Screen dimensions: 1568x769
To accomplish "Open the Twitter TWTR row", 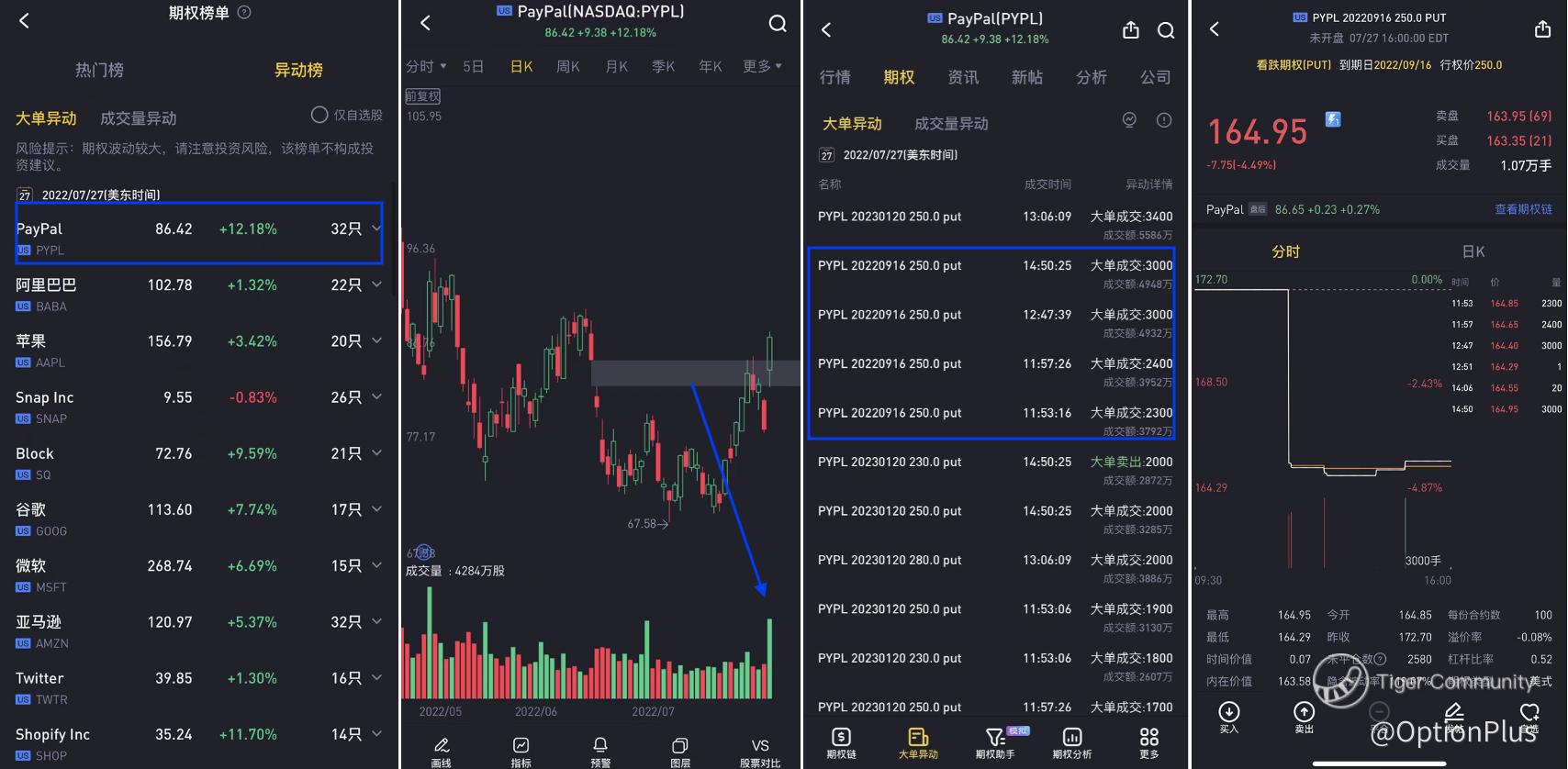I will click(x=199, y=687).
